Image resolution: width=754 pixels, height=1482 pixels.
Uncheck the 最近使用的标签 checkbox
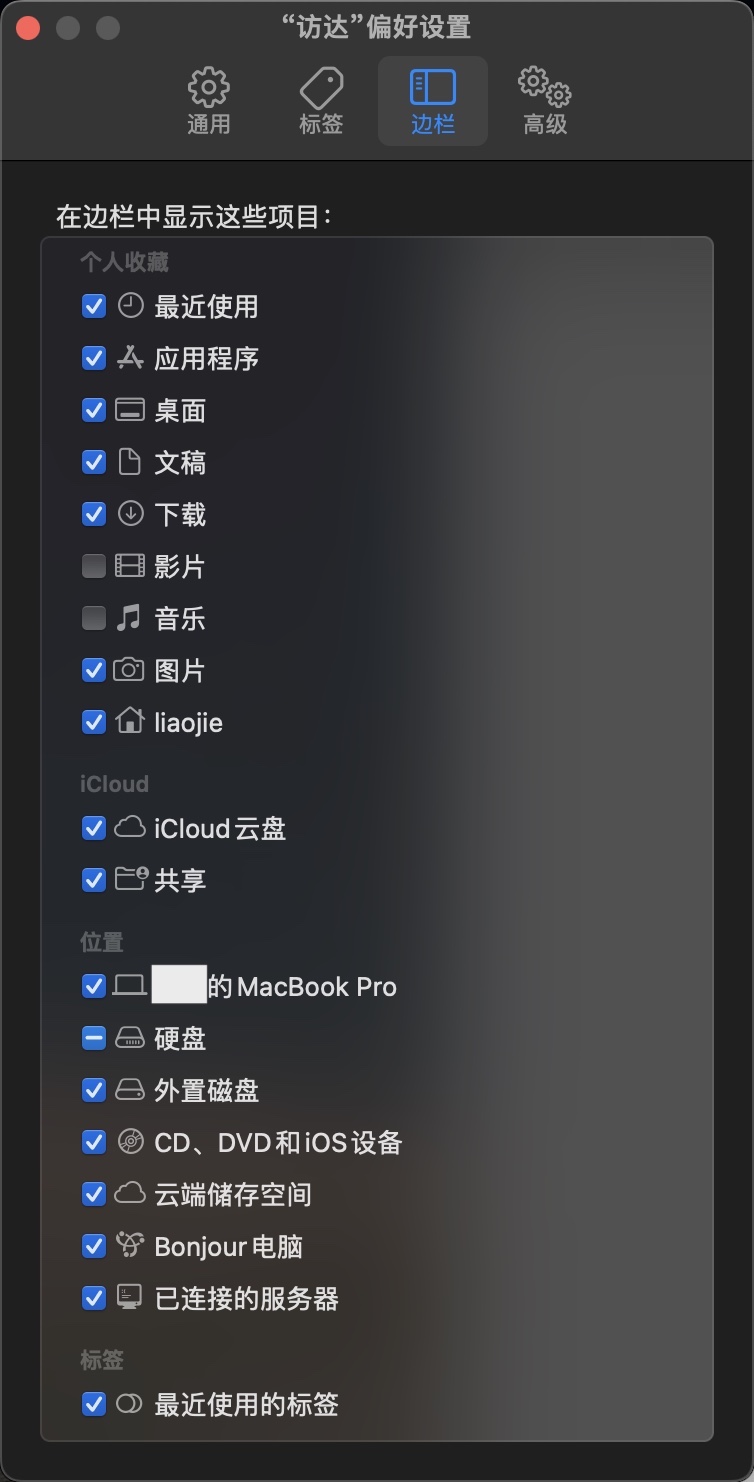tap(94, 1404)
